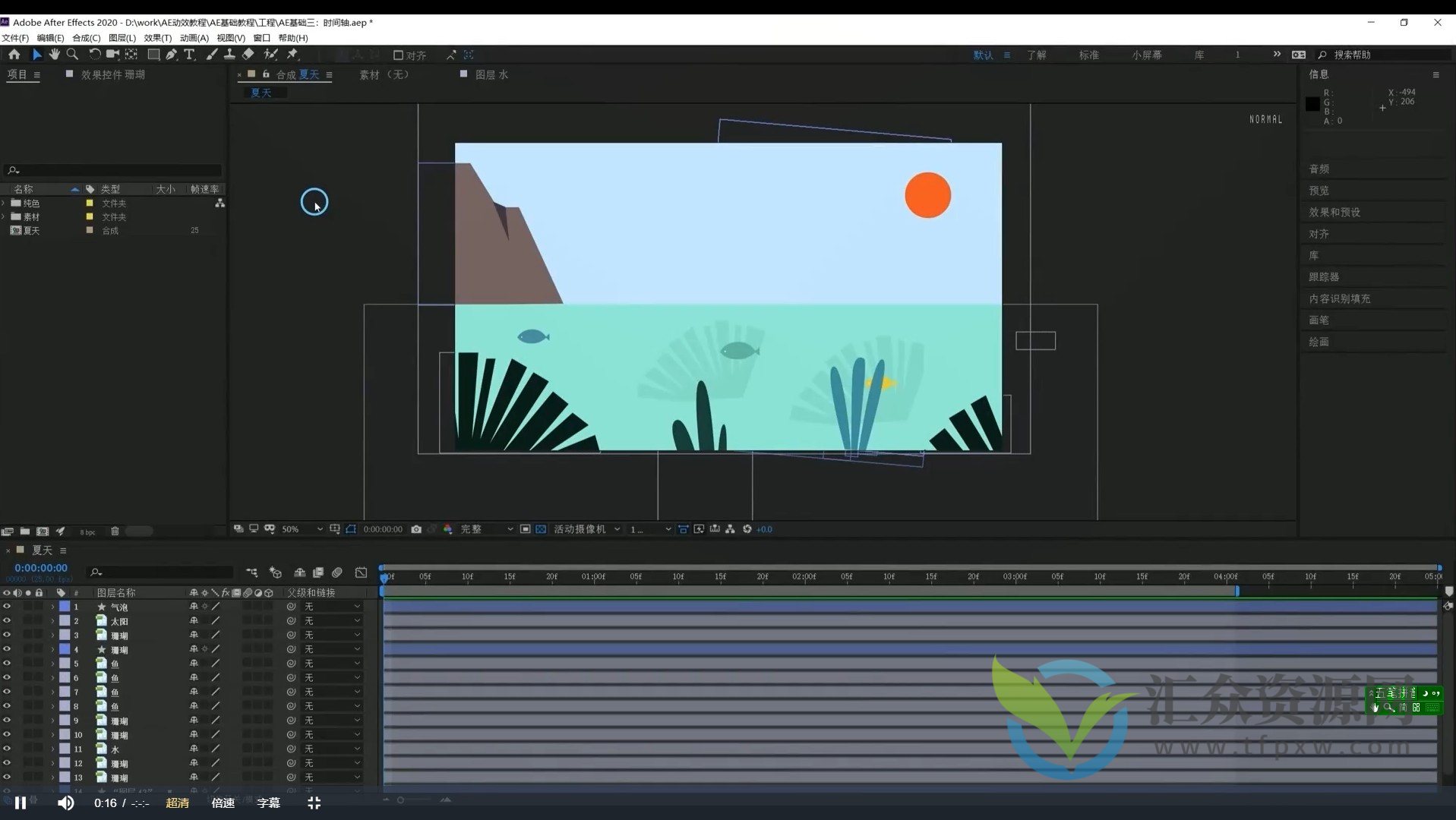The height and width of the screenshot is (820, 1456).
Task: Toggle visibility of layer 11 水
Action: [7, 749]
